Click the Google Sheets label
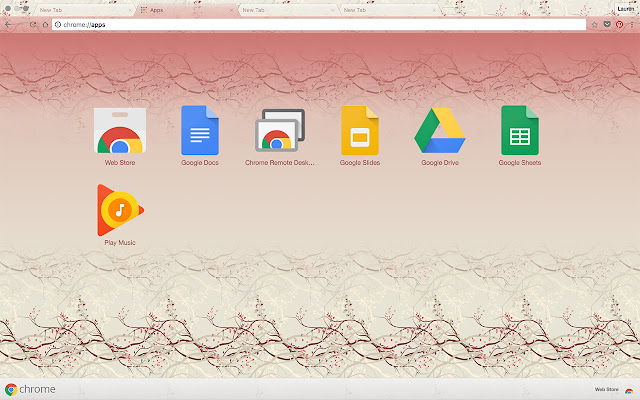This screenshot has height=400, width=640. [520, 162]
